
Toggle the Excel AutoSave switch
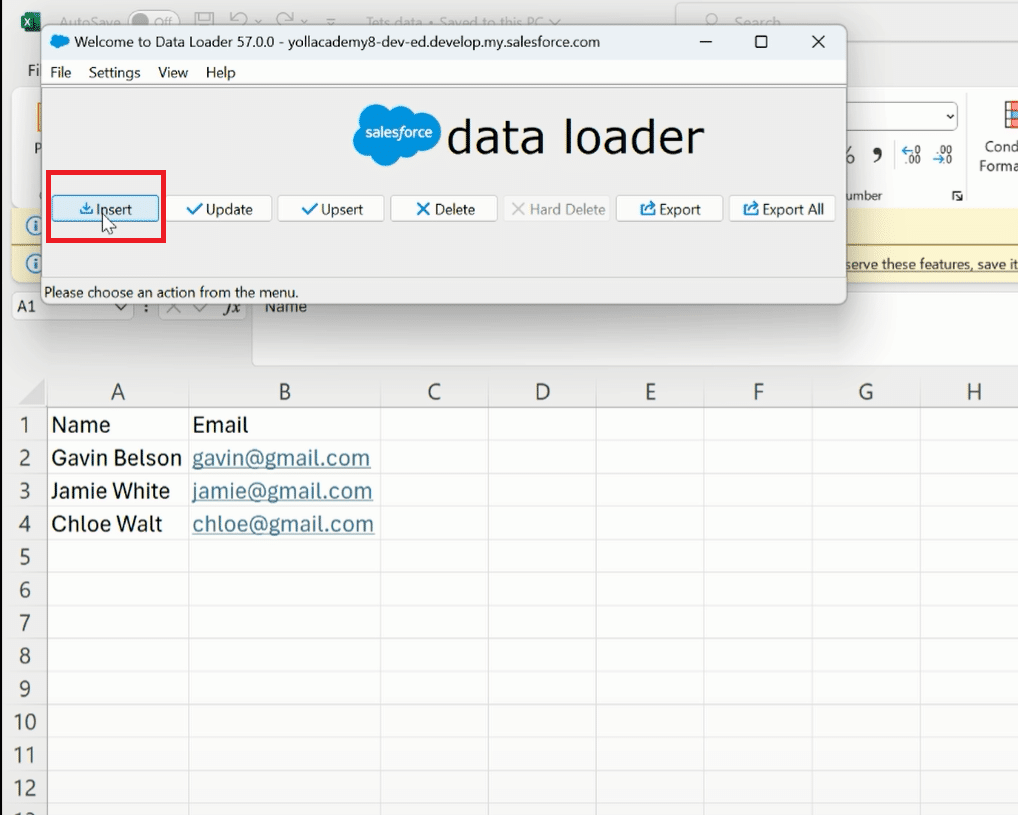coord(153,20)
